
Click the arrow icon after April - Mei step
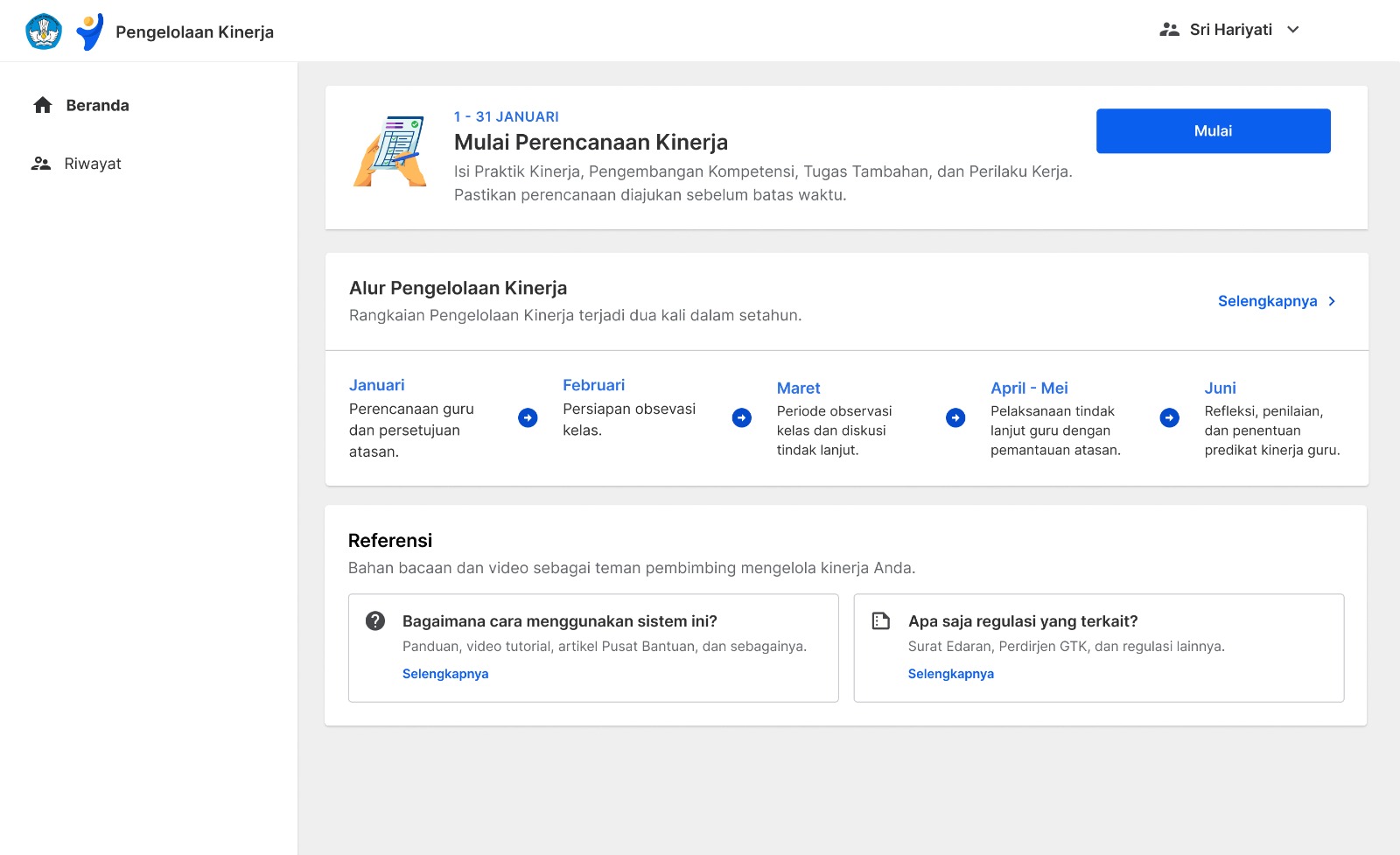click(1170, 417)
